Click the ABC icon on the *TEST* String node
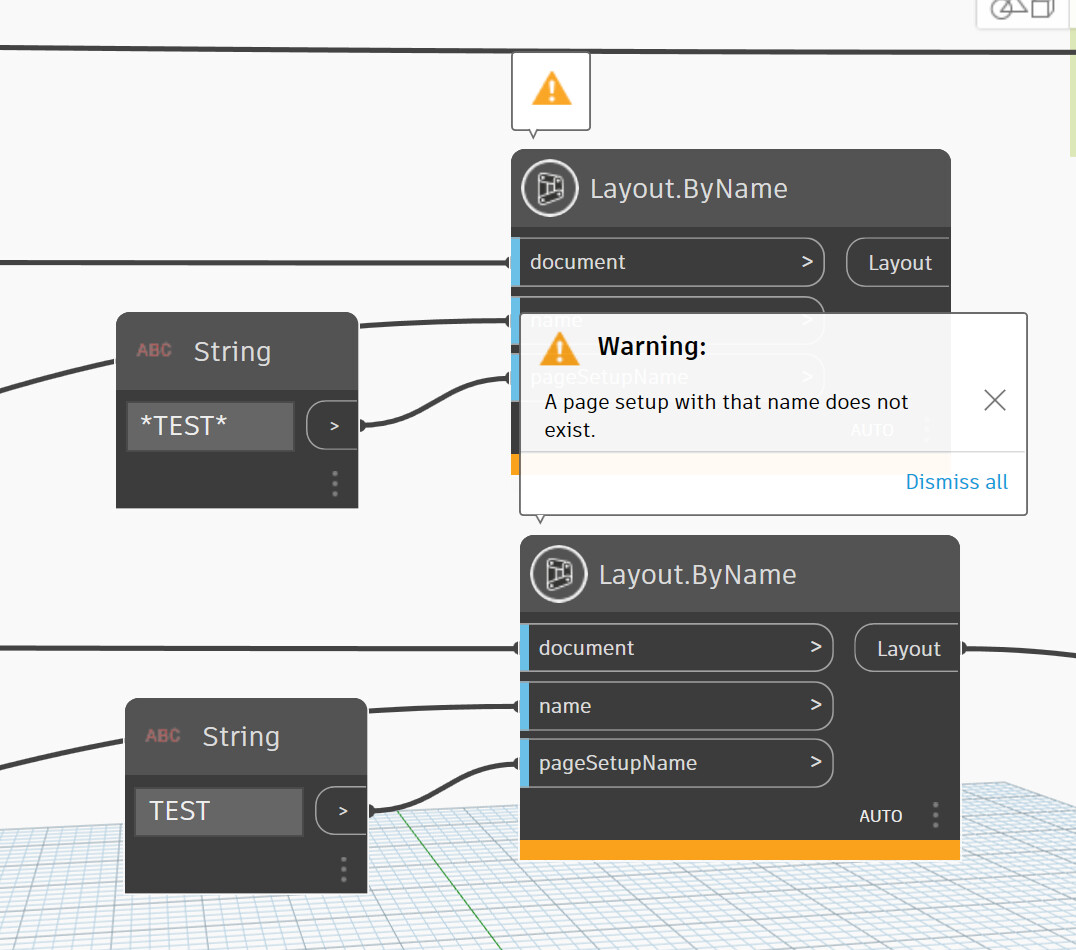 click(154, 350)
